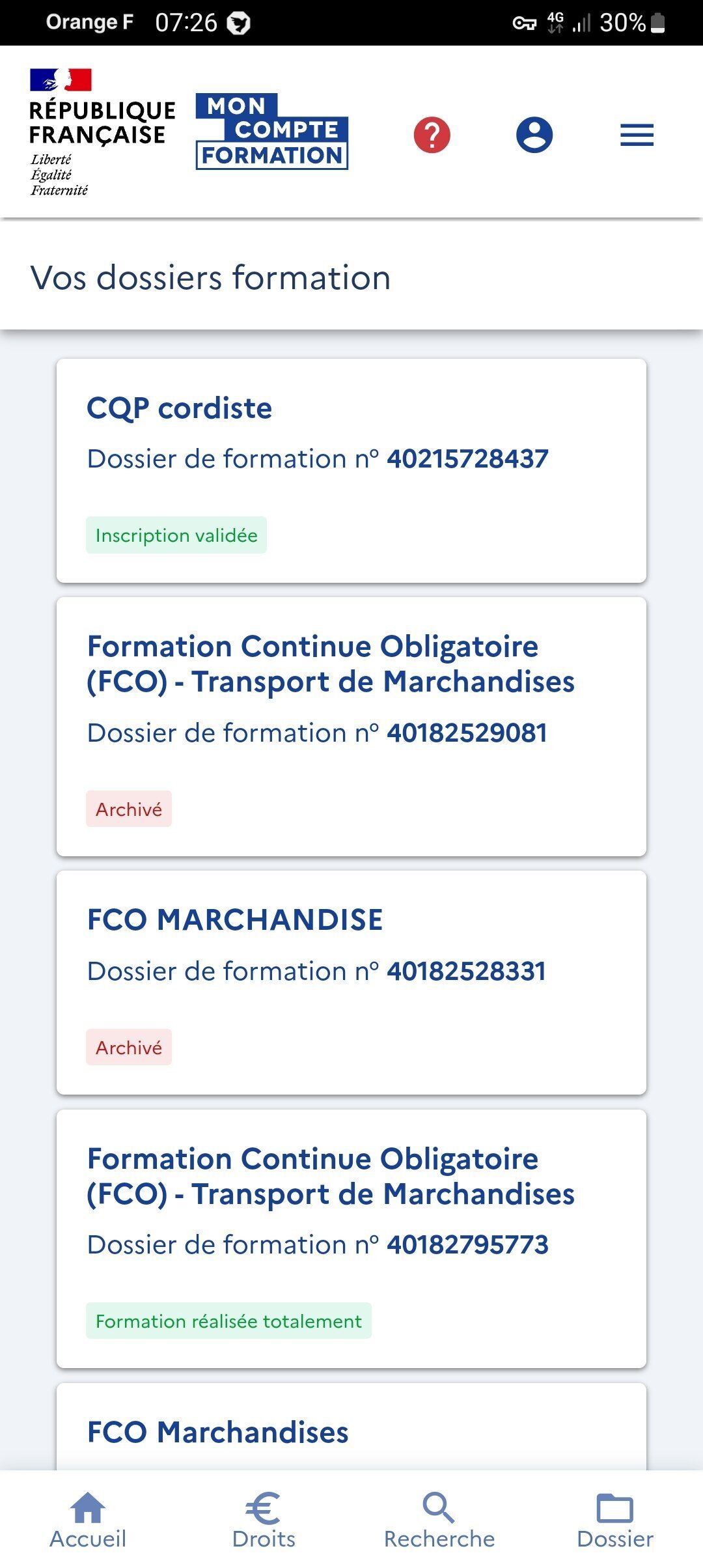Open the user account profile icon

point(534,135)
